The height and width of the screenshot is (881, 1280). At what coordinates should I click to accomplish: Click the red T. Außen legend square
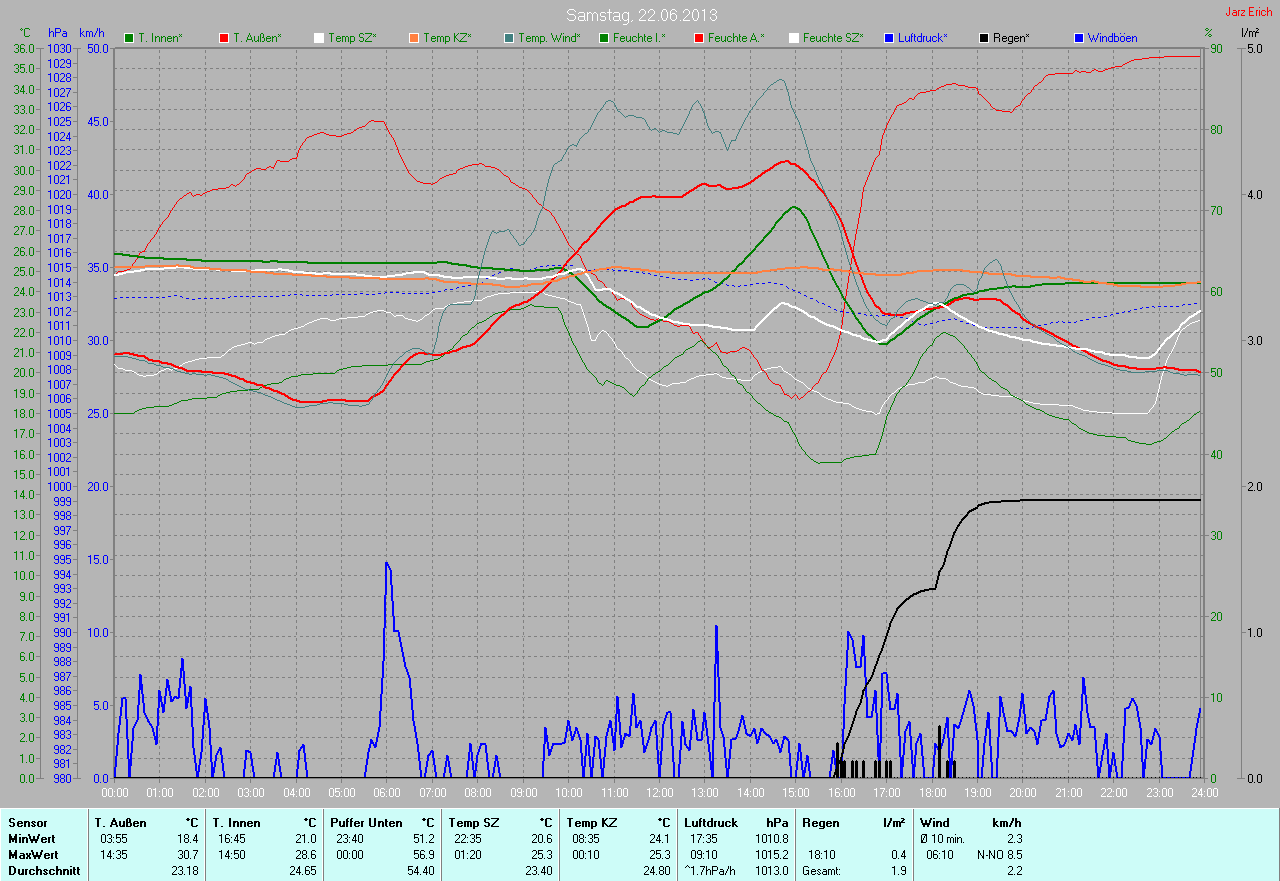coord(224,38)
